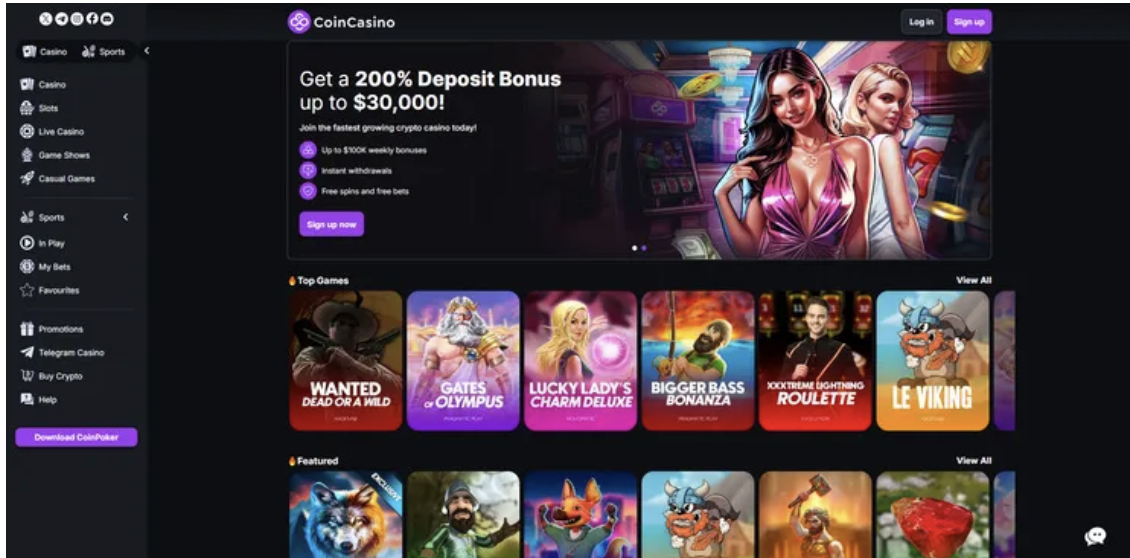Viewport: 1130px width, 558px height.
Task: Select the first banner carousel dot
Action: (634, 247)
